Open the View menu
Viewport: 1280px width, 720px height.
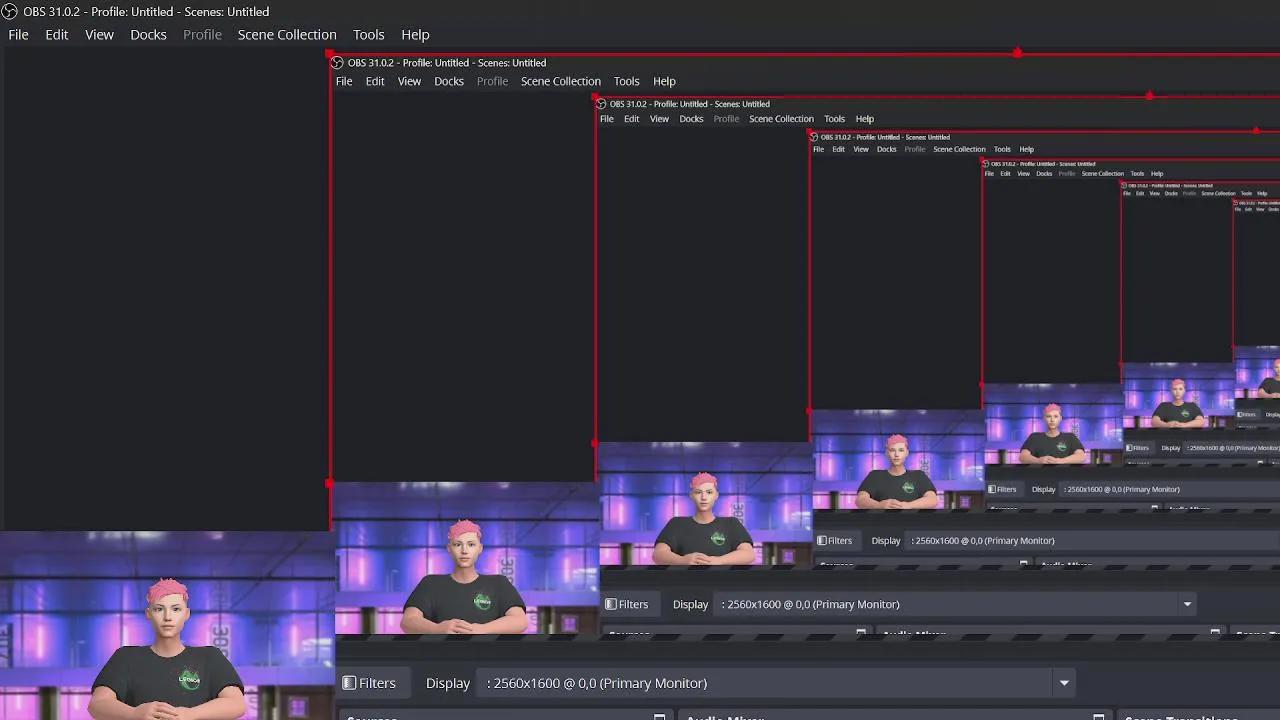point(99,34)
